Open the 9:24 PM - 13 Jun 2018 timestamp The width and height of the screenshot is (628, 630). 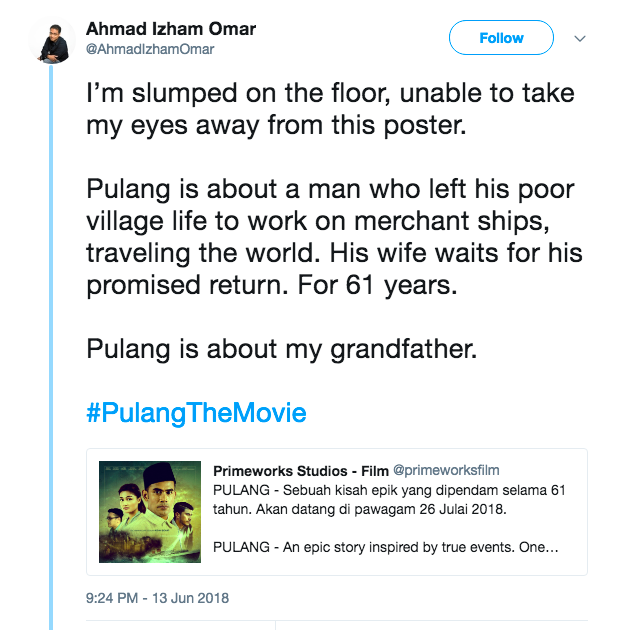157,598
